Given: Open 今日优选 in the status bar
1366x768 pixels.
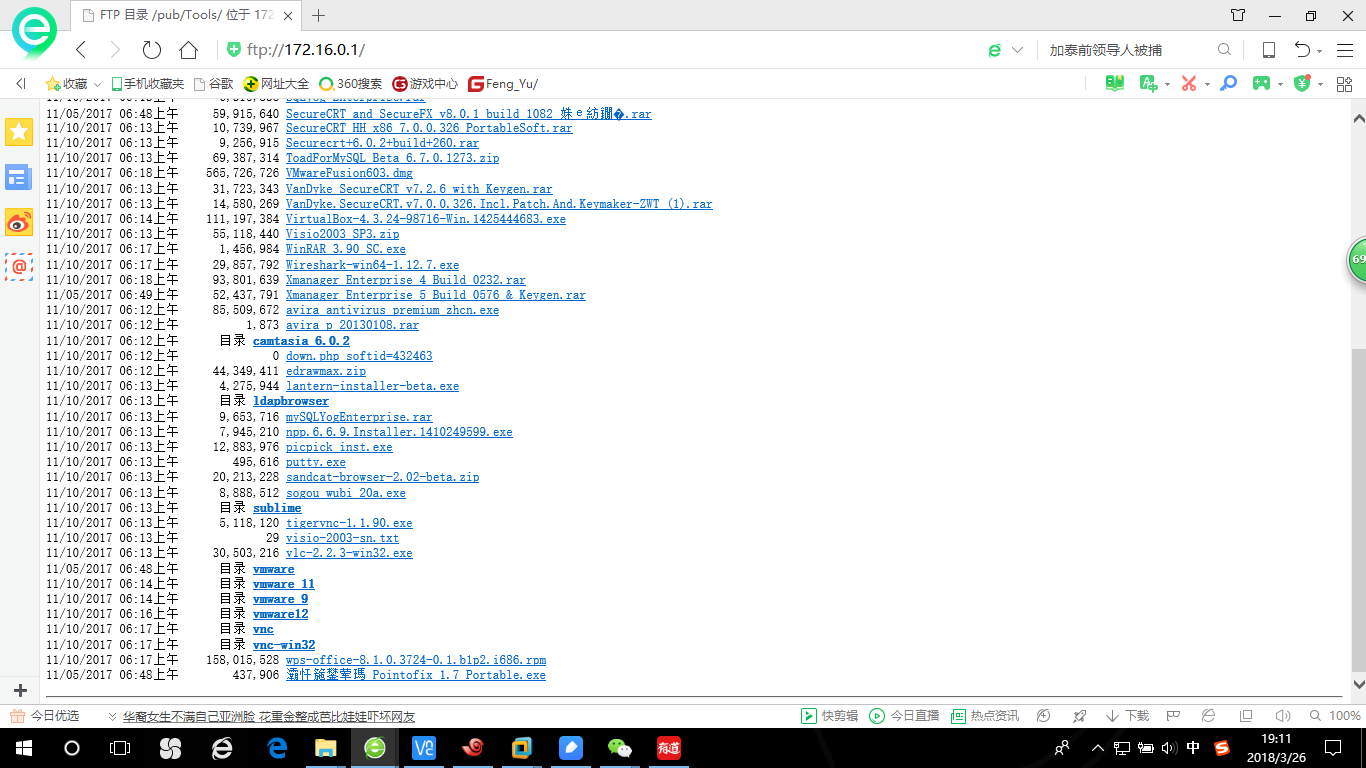Looking at the screenshot, I should point(45,716).
